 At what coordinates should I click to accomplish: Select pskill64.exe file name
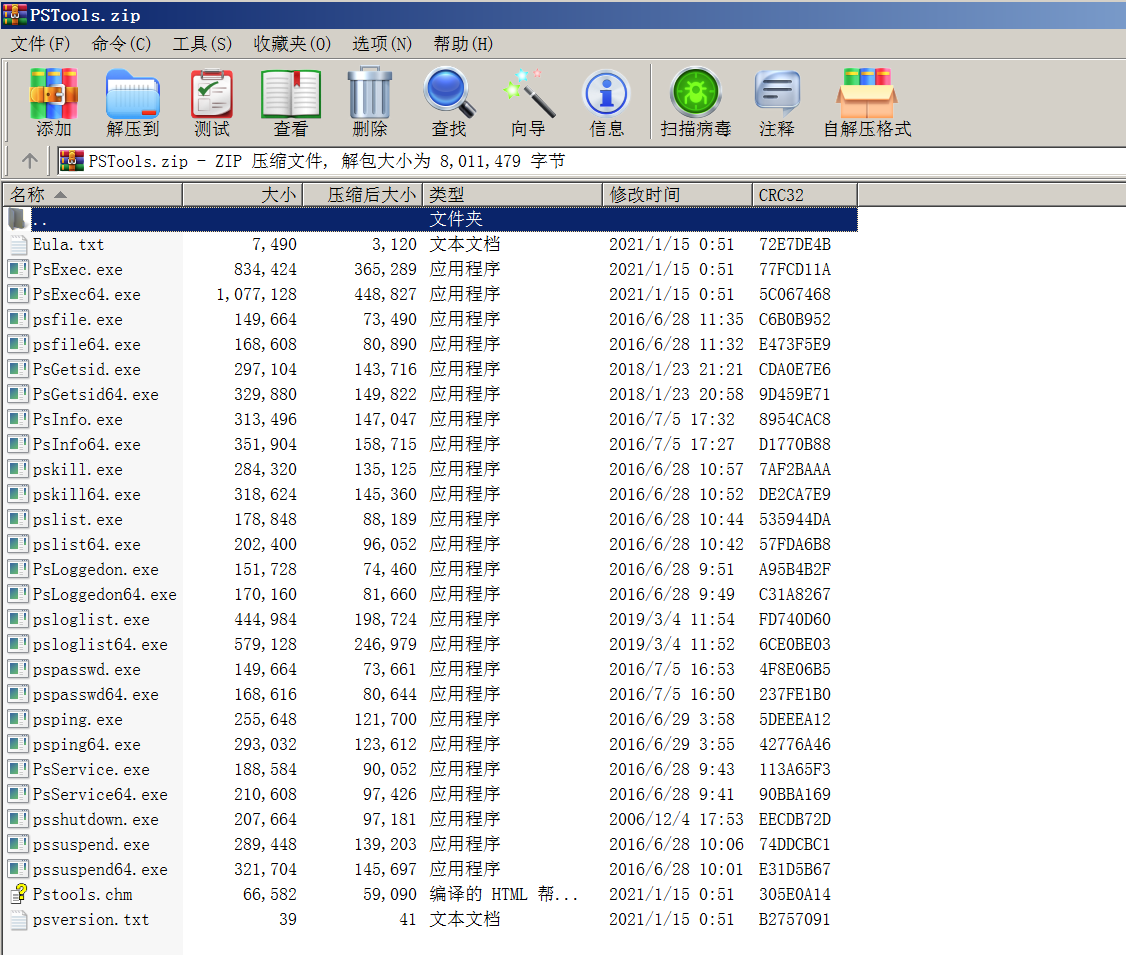86,494
